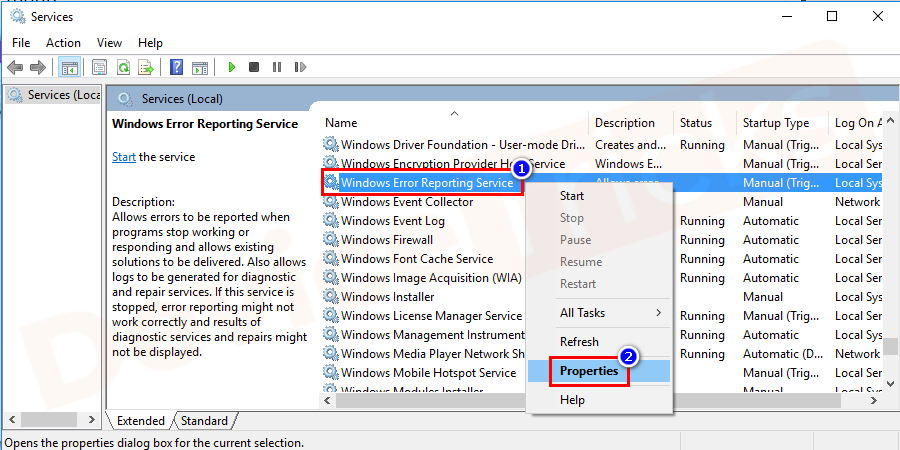This screenshot has height=450, width=900.
Task: Click the green Start Service play icon
Action: pyautogui.click(x=232, y=68)
